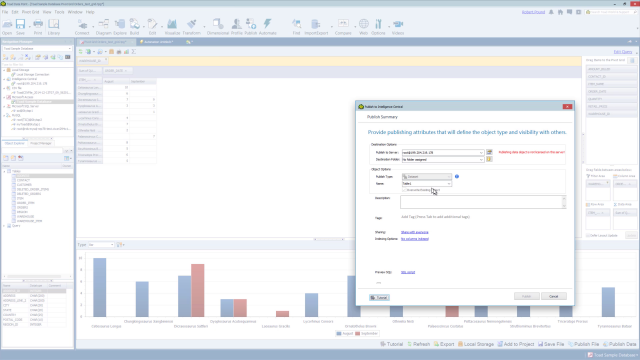Select the WAREHOUSE table in Object Explorer
Image resolution: width=640 pixels, height=360 pixels.
25,216
